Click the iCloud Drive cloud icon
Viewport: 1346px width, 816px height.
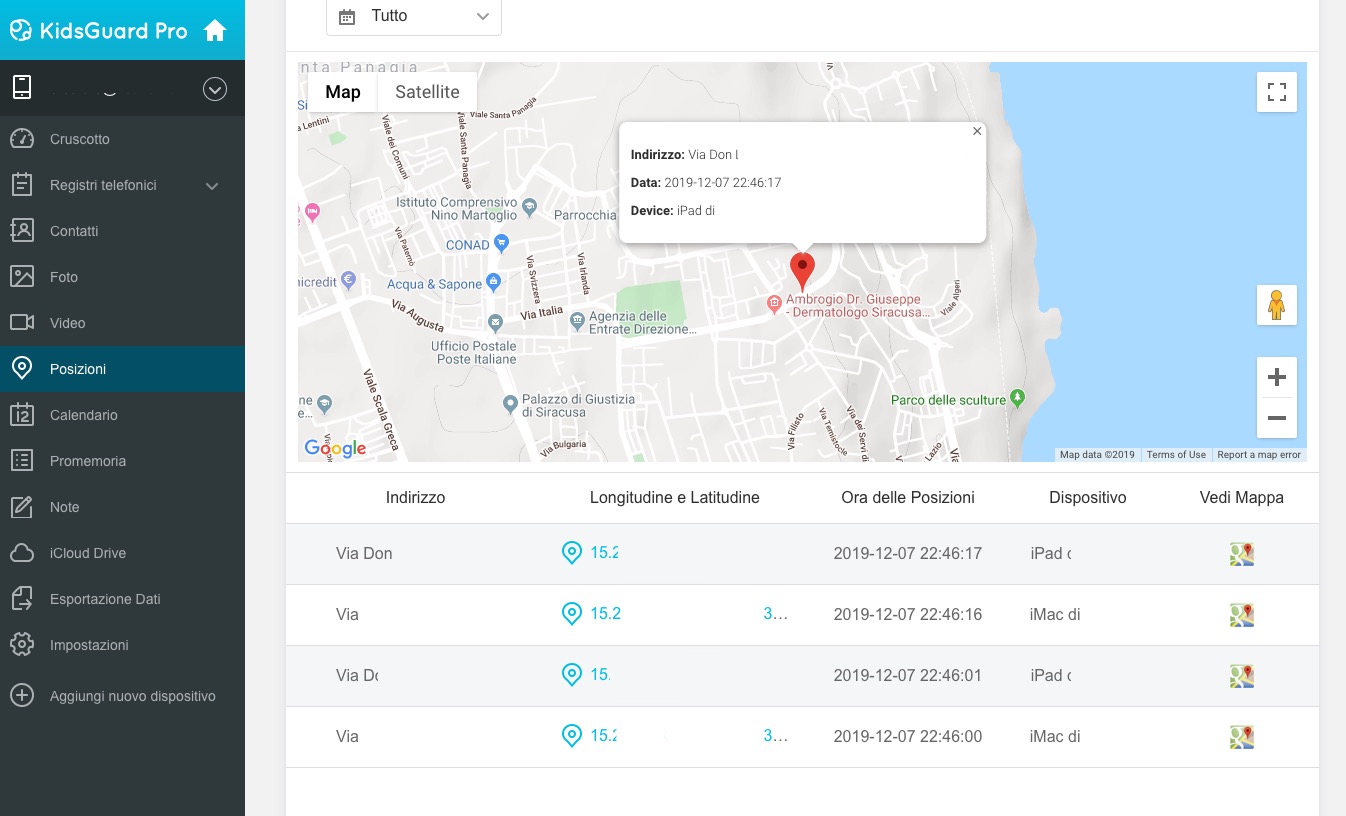(x=22, y=553)
